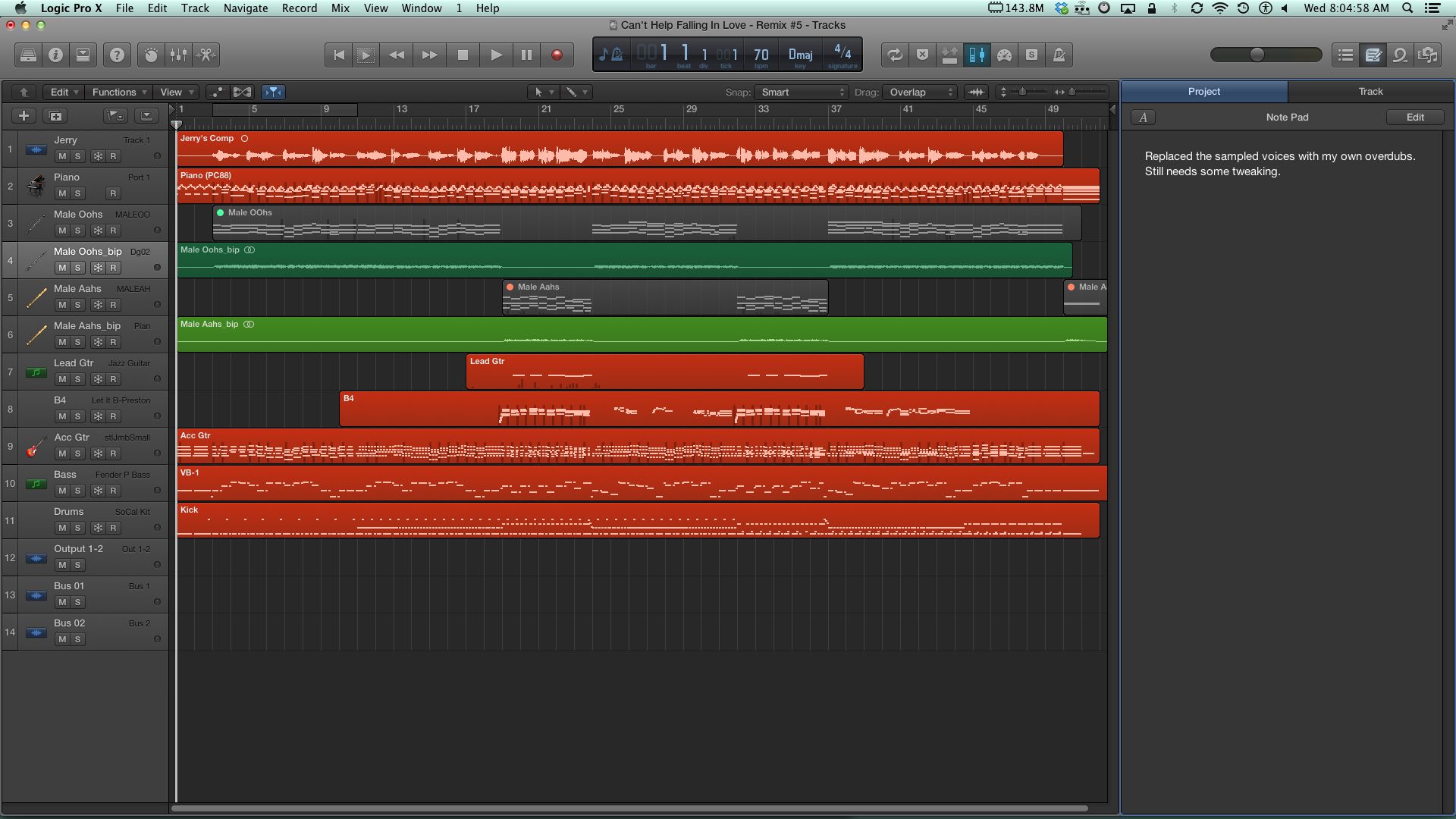Toggle Low Latency mode gauge icon
Image resolution: width=1456 pixels, height=819 pixels.
pos(1004,55)
